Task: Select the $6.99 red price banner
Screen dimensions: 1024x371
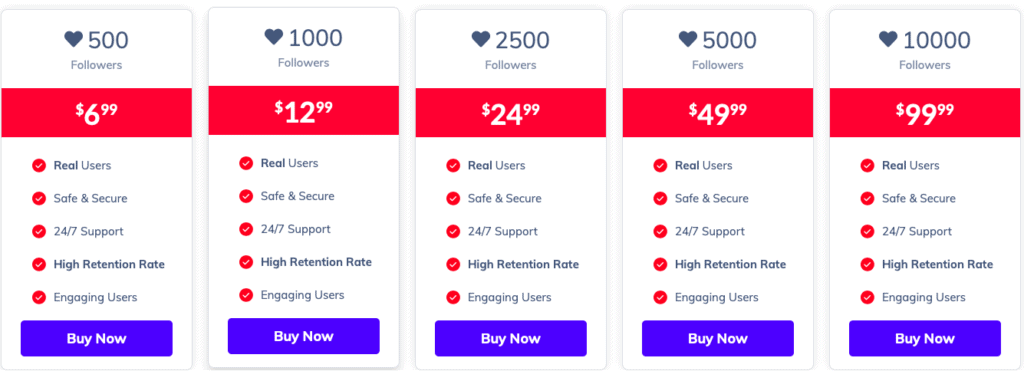Action: [97, 113]
